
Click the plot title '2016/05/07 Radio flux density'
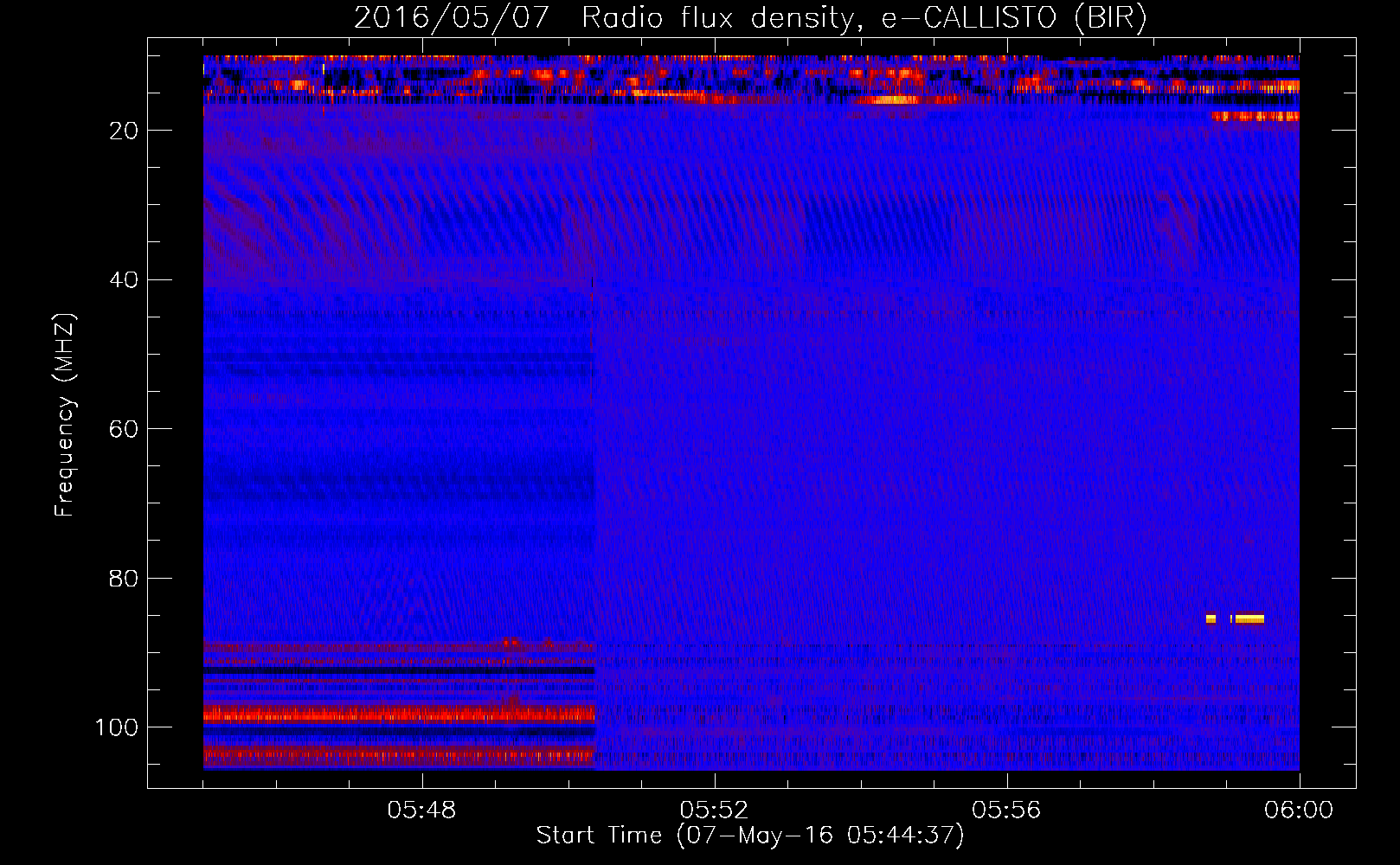pos(604,18)
